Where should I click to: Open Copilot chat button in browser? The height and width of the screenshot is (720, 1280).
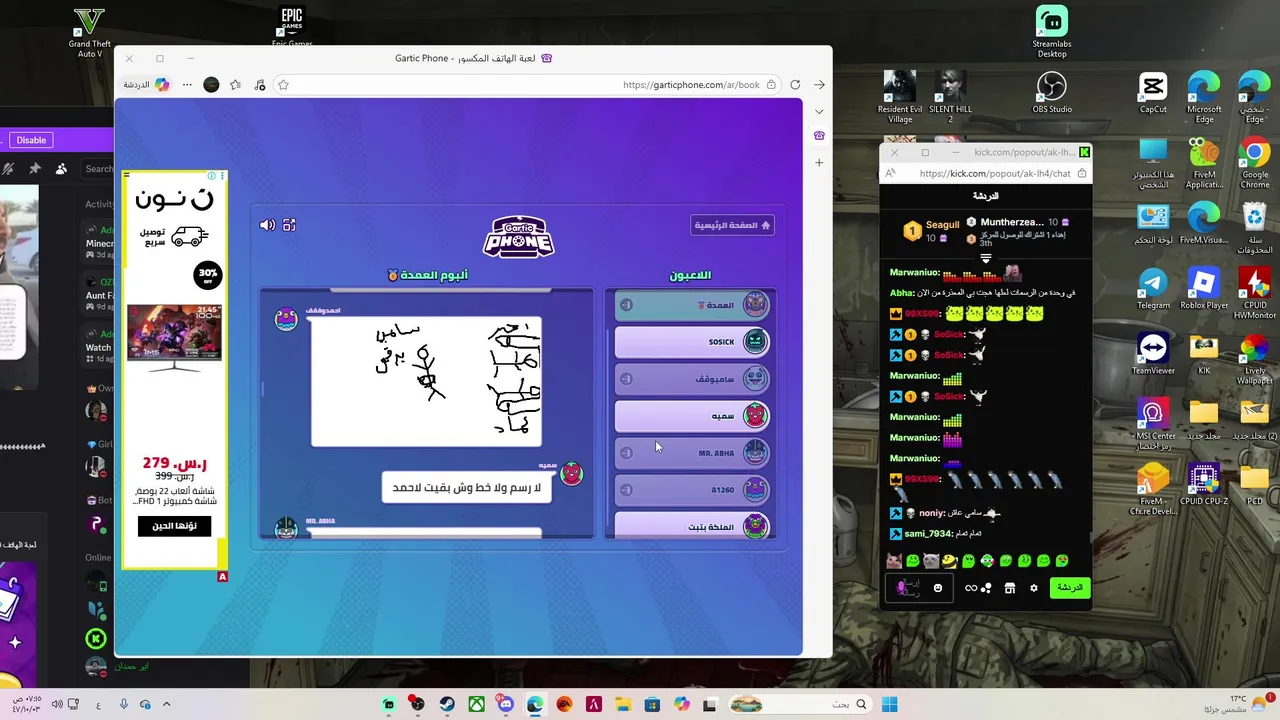coord(146,85)
